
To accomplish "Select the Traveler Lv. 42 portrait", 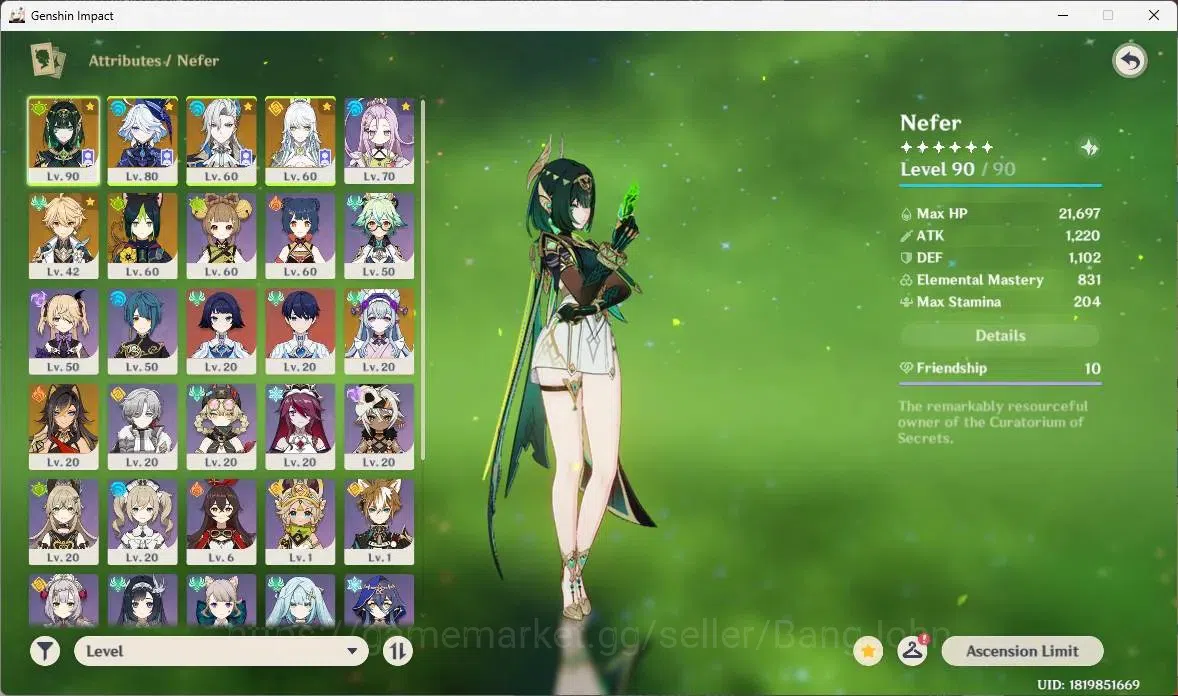I will (63, 236).
